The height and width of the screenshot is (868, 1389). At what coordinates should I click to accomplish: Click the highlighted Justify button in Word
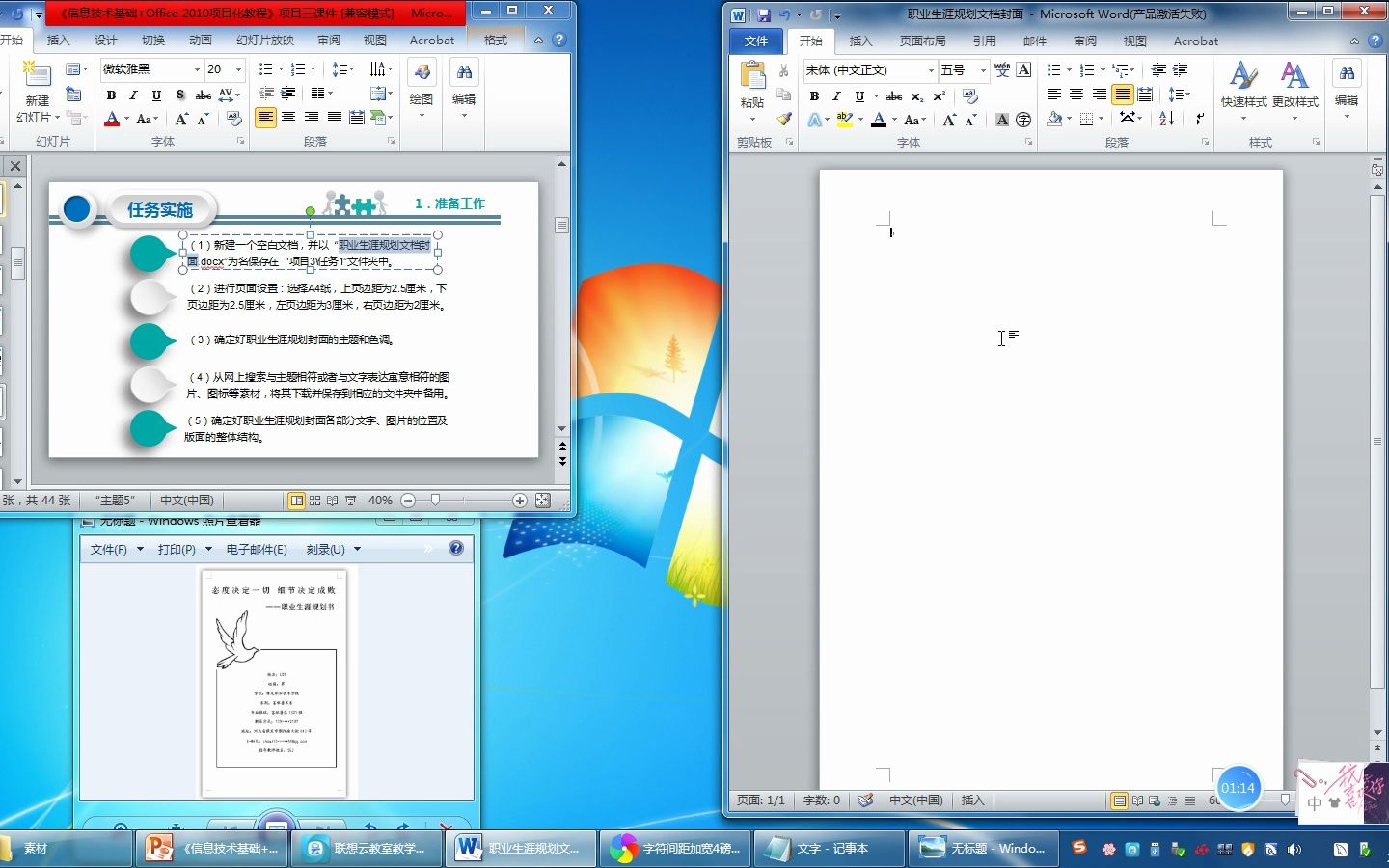(x=1122, y=95)
